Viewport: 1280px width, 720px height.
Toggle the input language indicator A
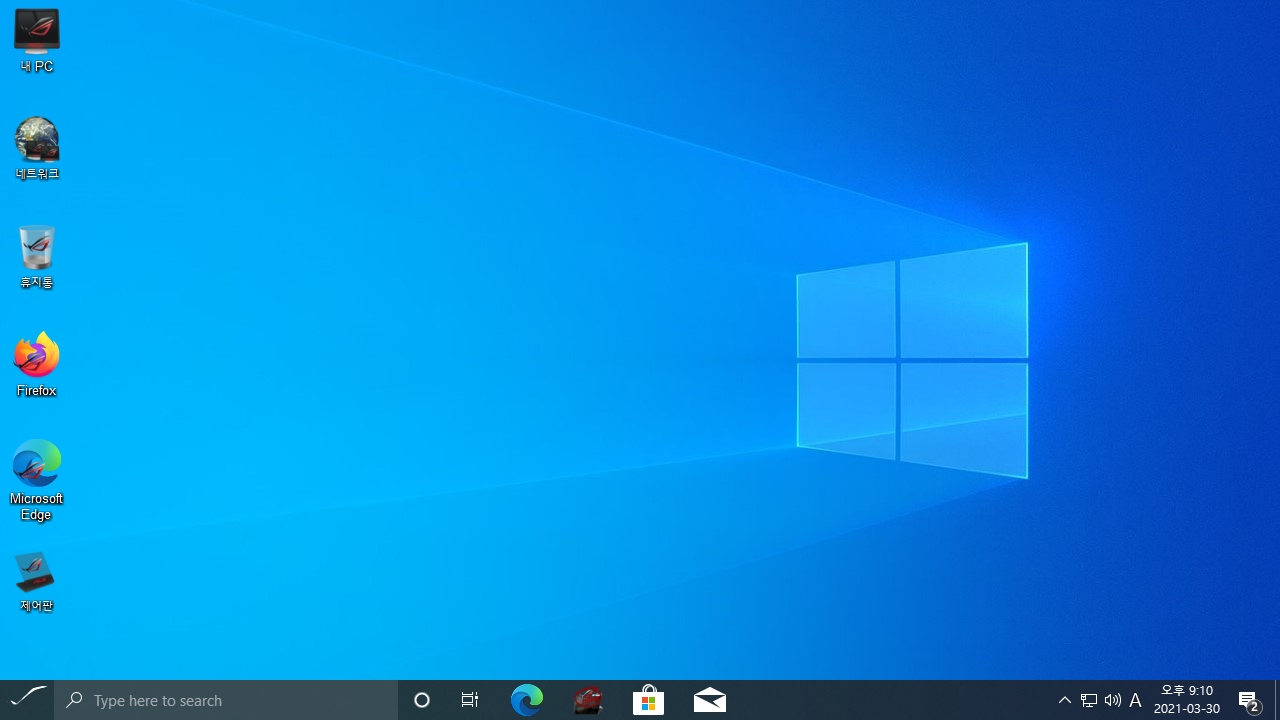(1135, 700)
